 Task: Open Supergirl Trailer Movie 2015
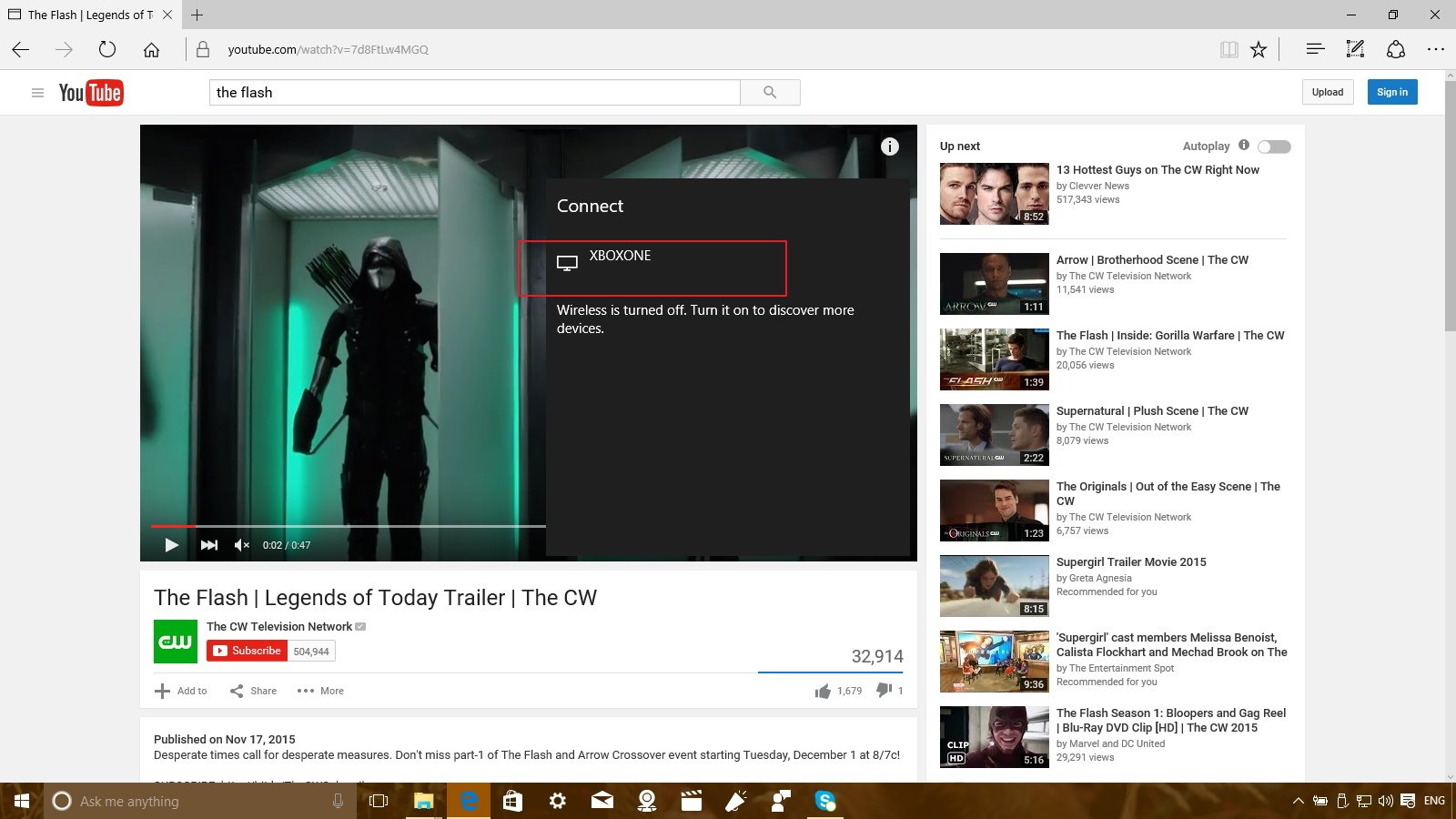click(x=1131, y=561)
